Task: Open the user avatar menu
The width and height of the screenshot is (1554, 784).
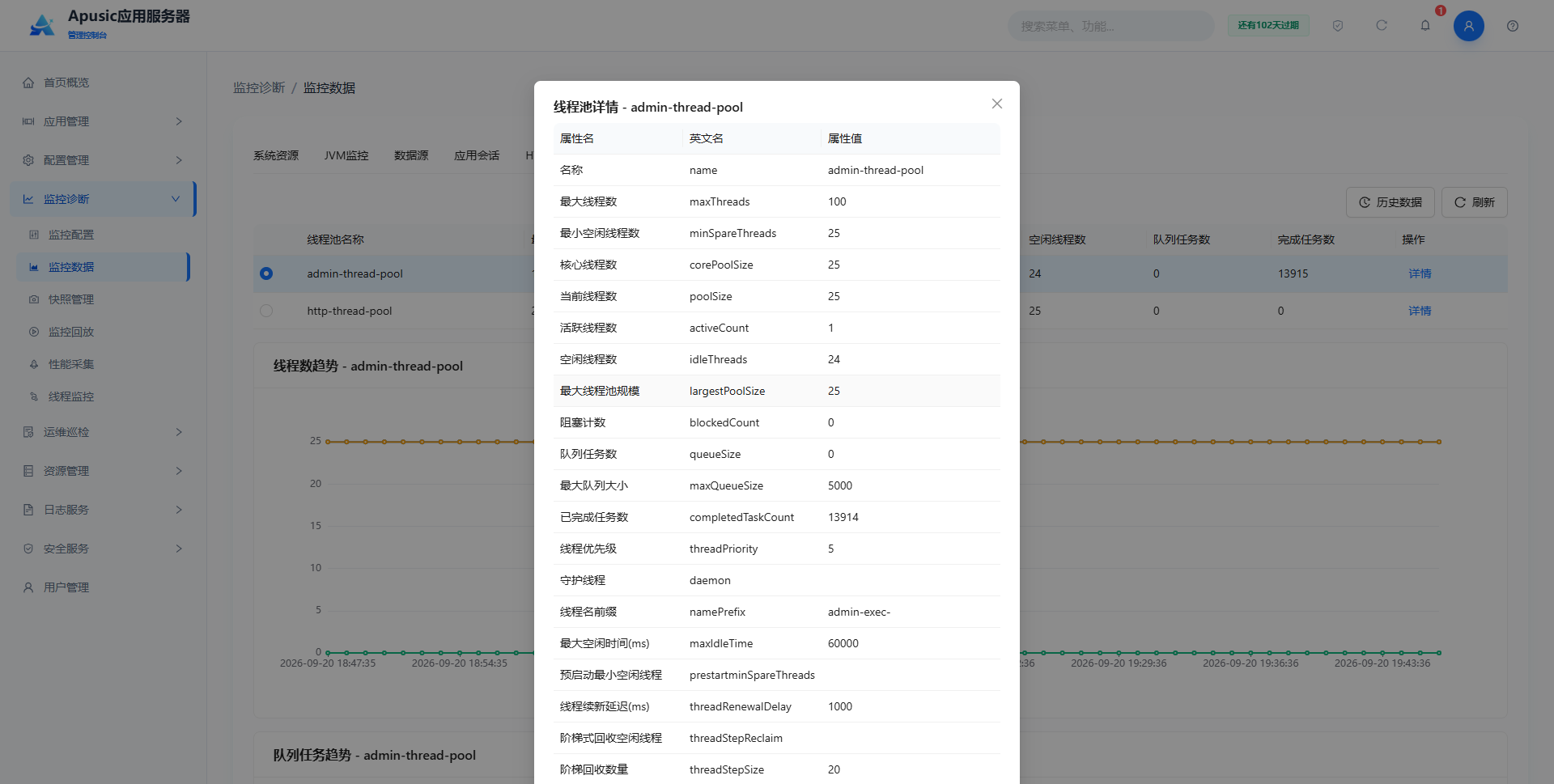Action: coord(1469,26)
